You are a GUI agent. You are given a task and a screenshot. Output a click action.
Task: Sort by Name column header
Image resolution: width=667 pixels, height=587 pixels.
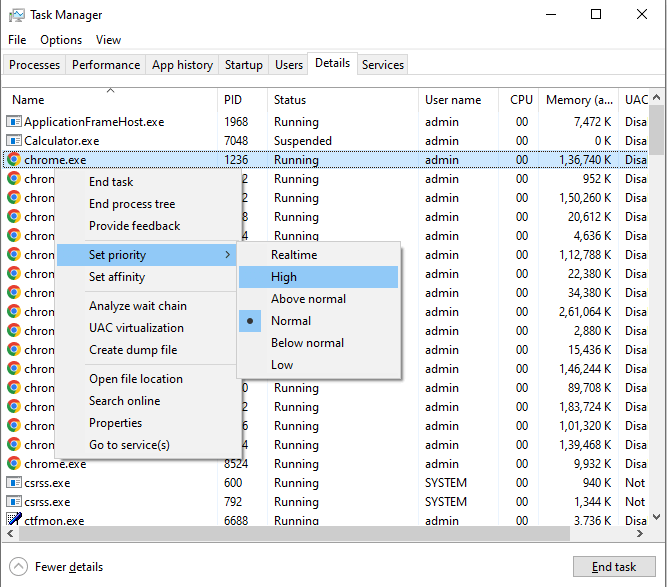(110, 100)
